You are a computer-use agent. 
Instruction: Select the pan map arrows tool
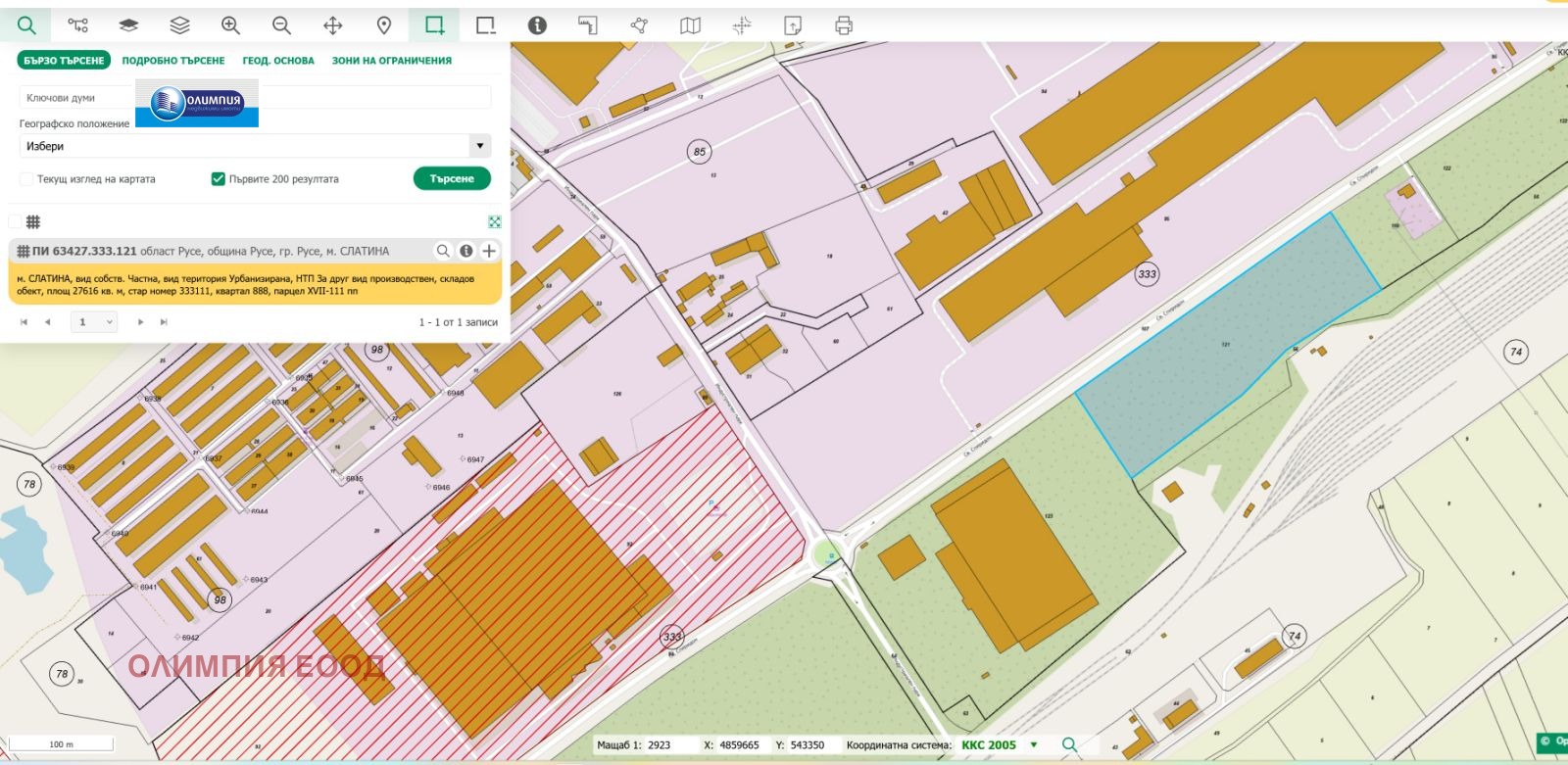pos(332,25)
